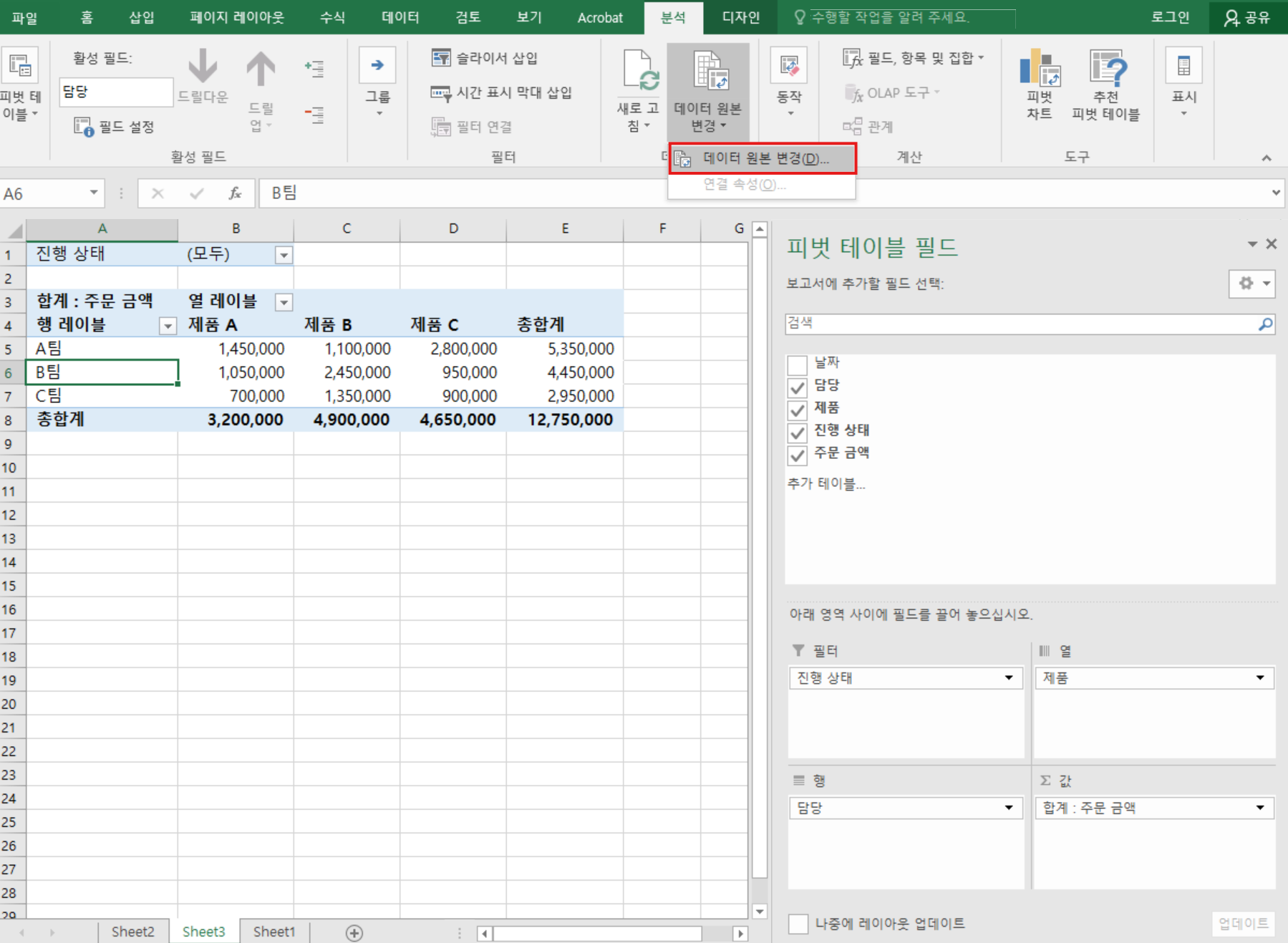Switch to the Sheet2 worksheet tab
This screenshot has width=1288, height=943.
click(x=132, y=932)
